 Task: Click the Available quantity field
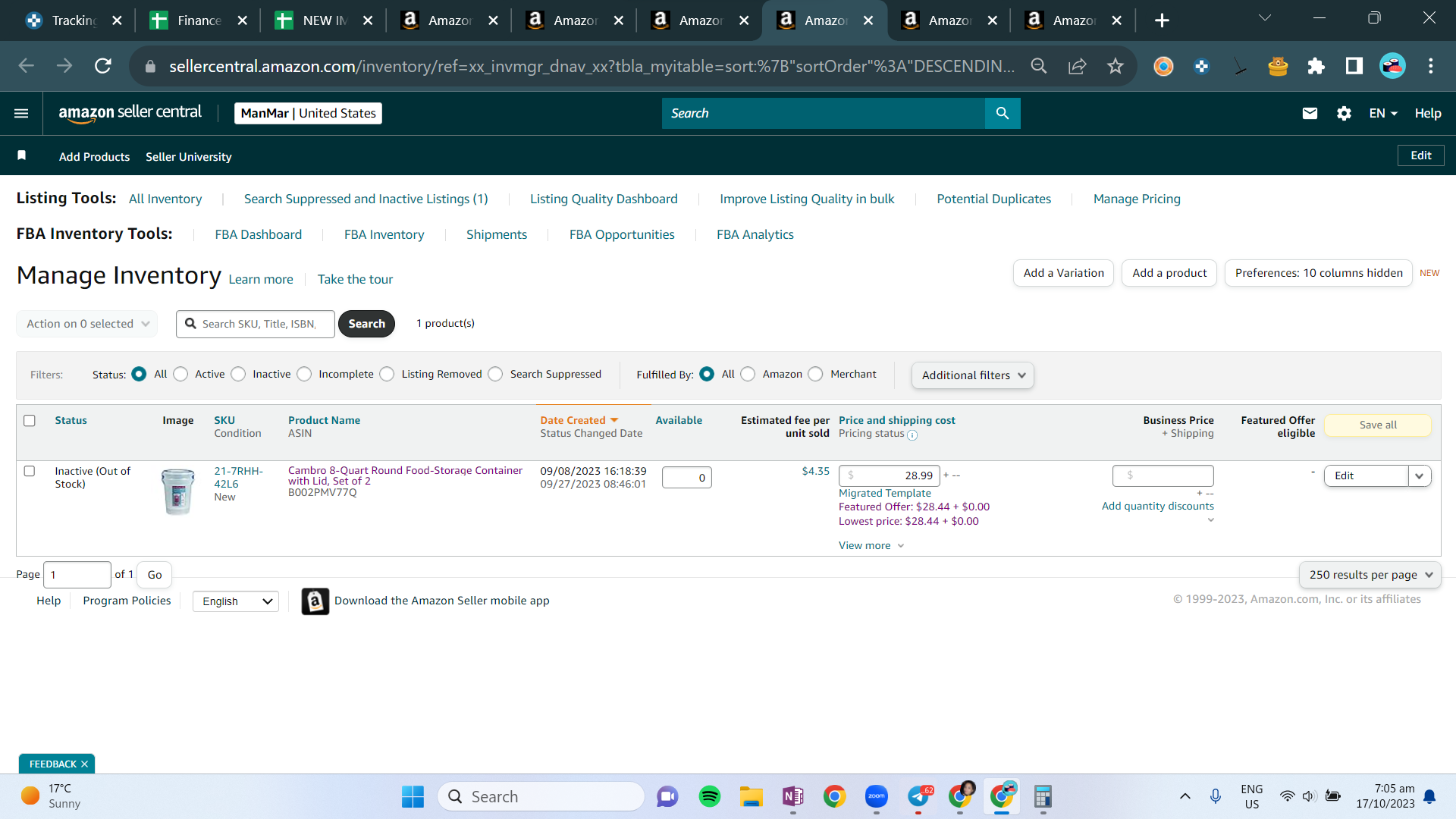pyautogui.click(x=687, y=478)
